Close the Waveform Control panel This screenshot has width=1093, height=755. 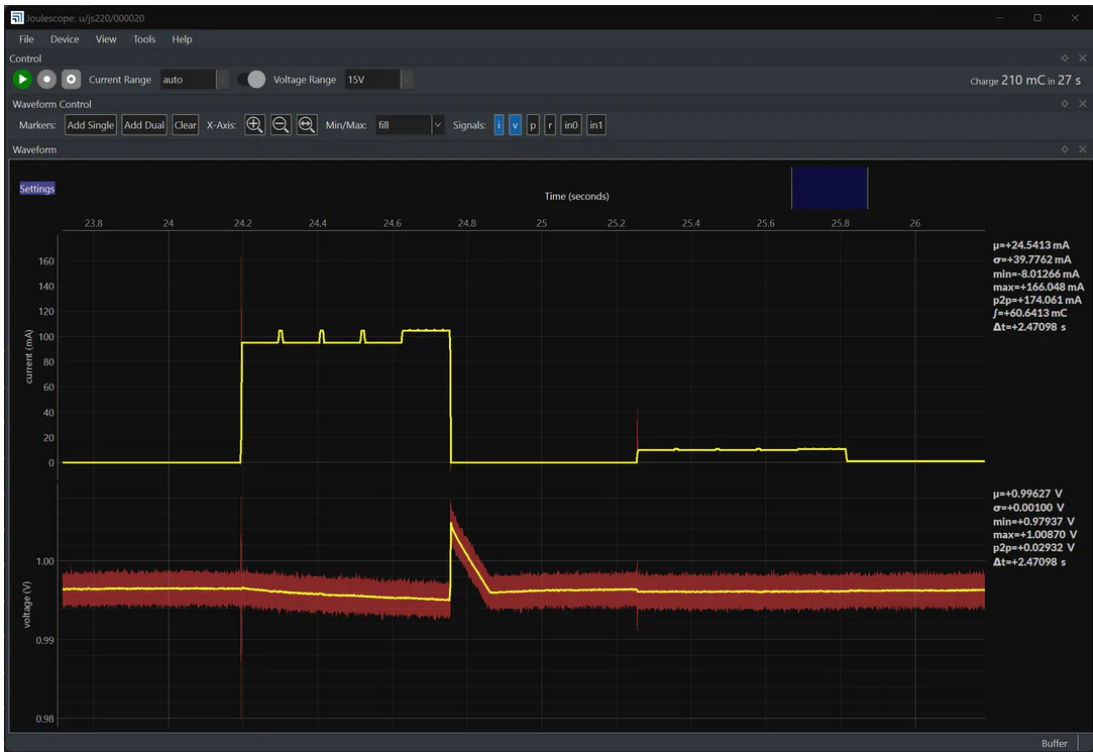click(1083, 104)
